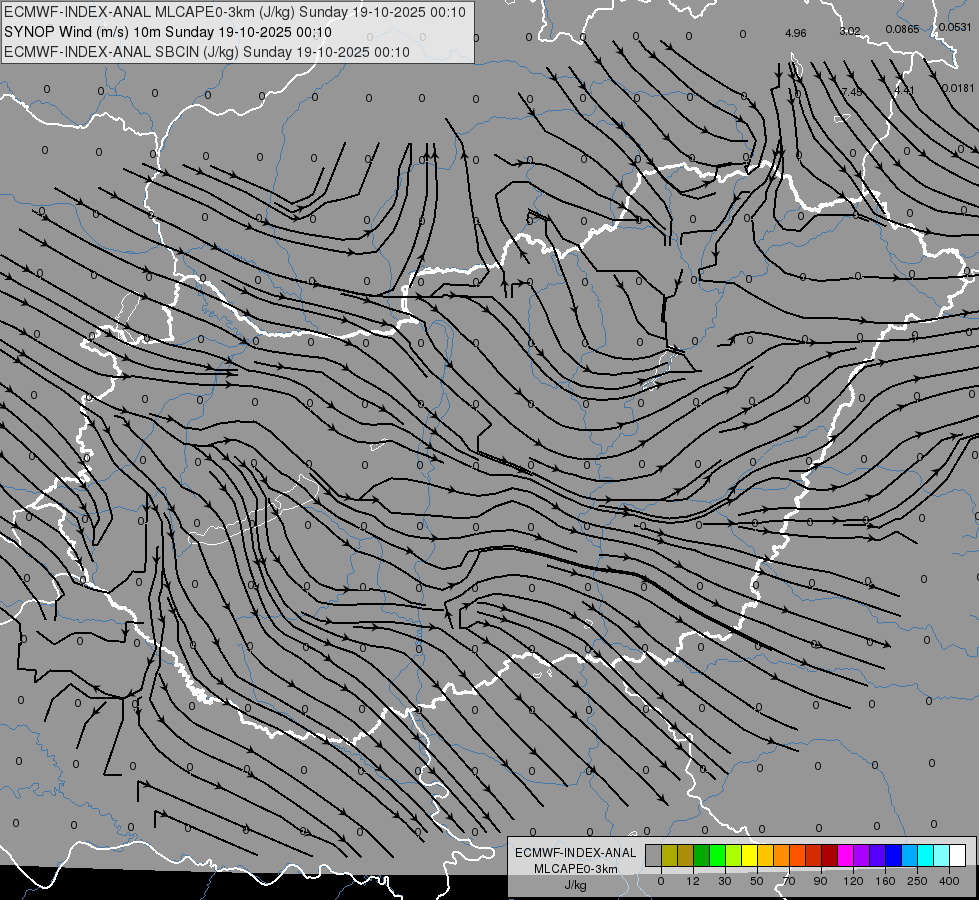Viewport: 979px width, 900px height.
Task: Click the legend label 160
Action: point(885,881)
